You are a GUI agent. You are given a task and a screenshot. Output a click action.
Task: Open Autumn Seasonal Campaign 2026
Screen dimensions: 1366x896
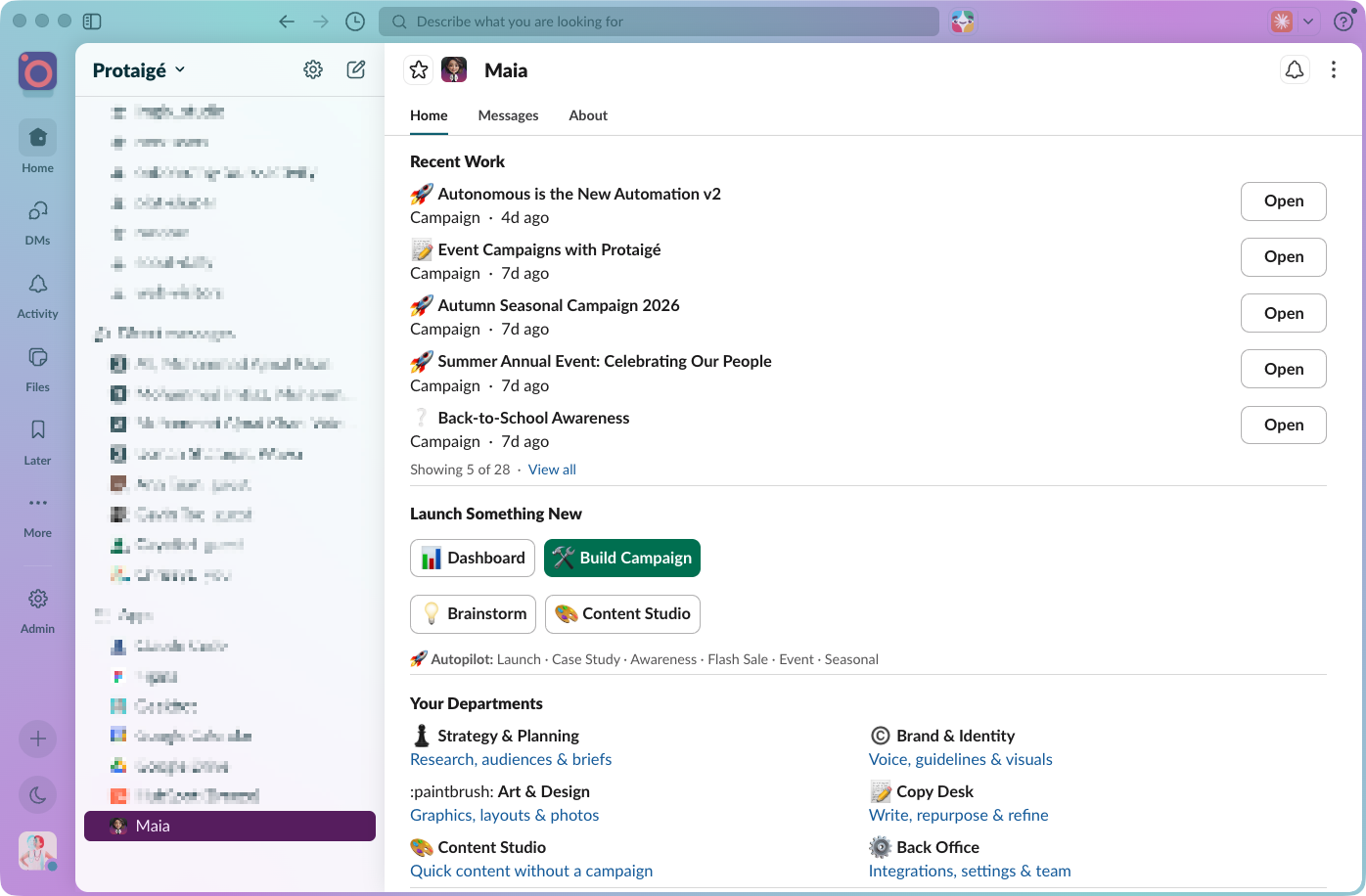point(1284,313)
